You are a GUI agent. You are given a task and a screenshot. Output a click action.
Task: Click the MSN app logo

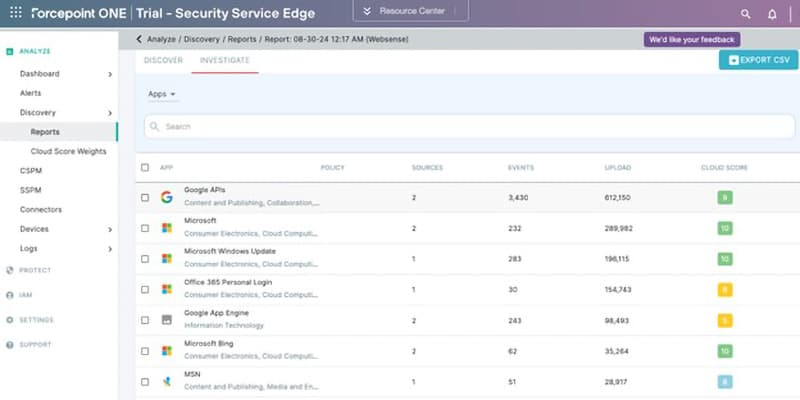coord(167,381)
